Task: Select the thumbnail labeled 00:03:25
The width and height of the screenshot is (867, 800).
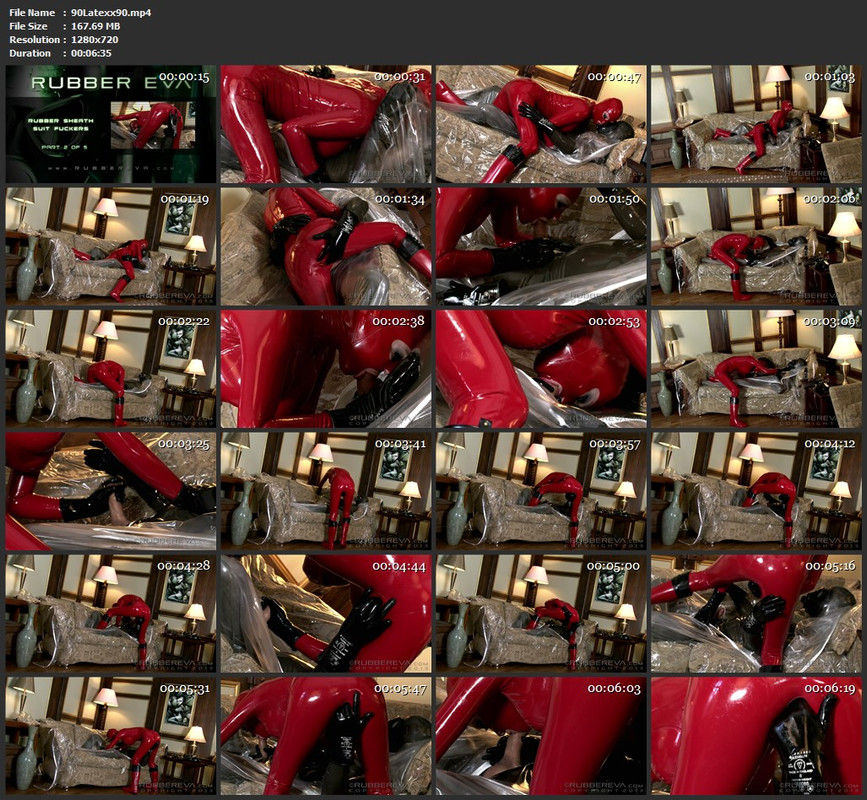Action: point(111,491)
